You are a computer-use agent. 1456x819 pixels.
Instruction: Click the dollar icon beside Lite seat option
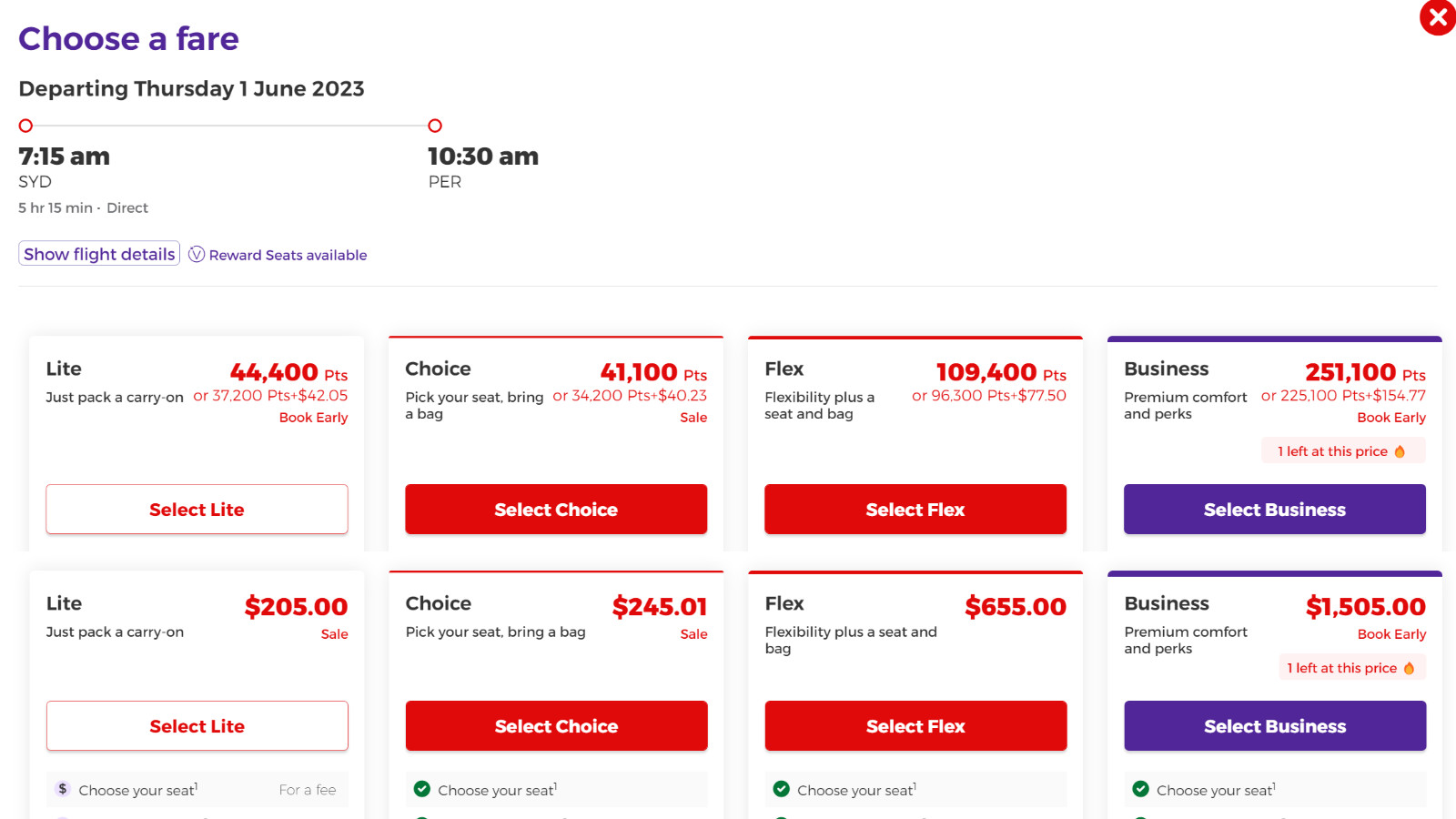tap(62, 789)
